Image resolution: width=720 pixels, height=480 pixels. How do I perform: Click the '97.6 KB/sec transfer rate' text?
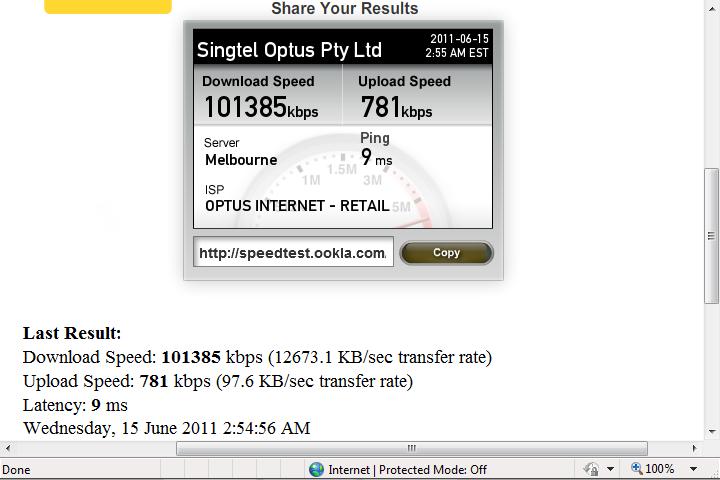(315, 381)
